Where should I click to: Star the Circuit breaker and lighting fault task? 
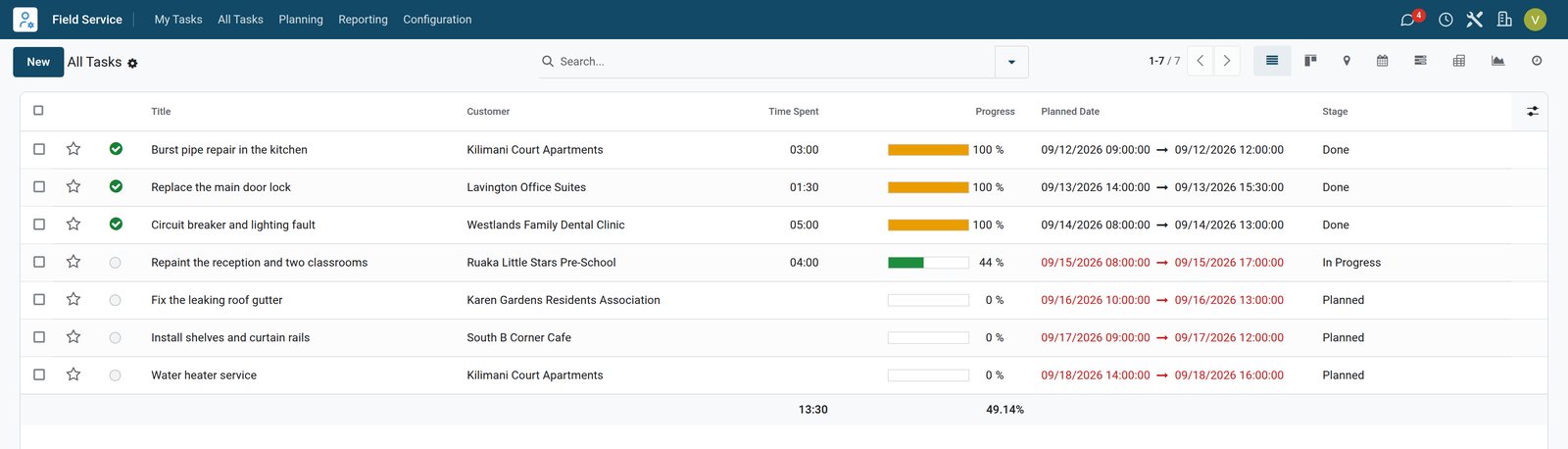pos(73,224)
